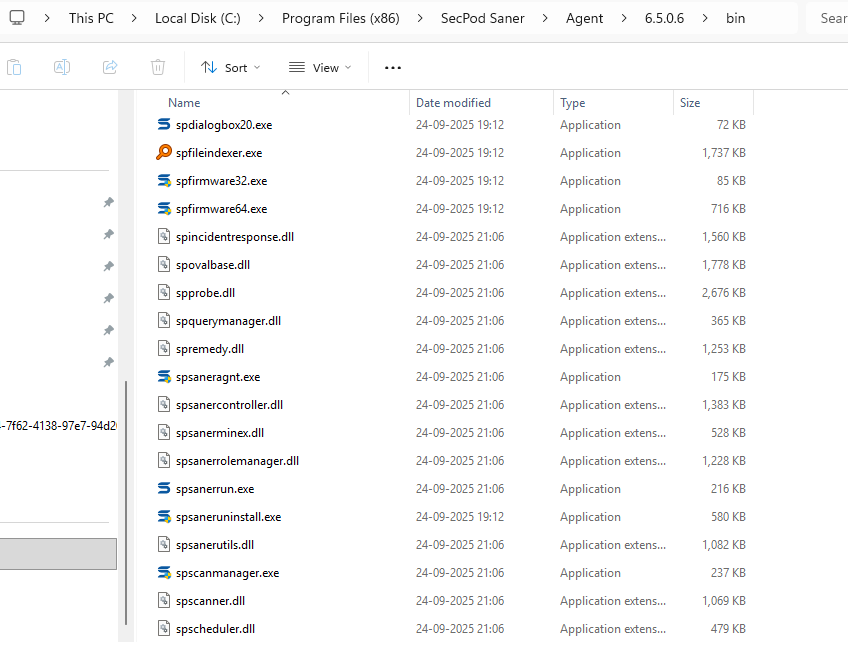Select the spdialogbox20.exe file icon
Image resolution: width=848 pixels, height=661 pixels.
coord(164,124)
